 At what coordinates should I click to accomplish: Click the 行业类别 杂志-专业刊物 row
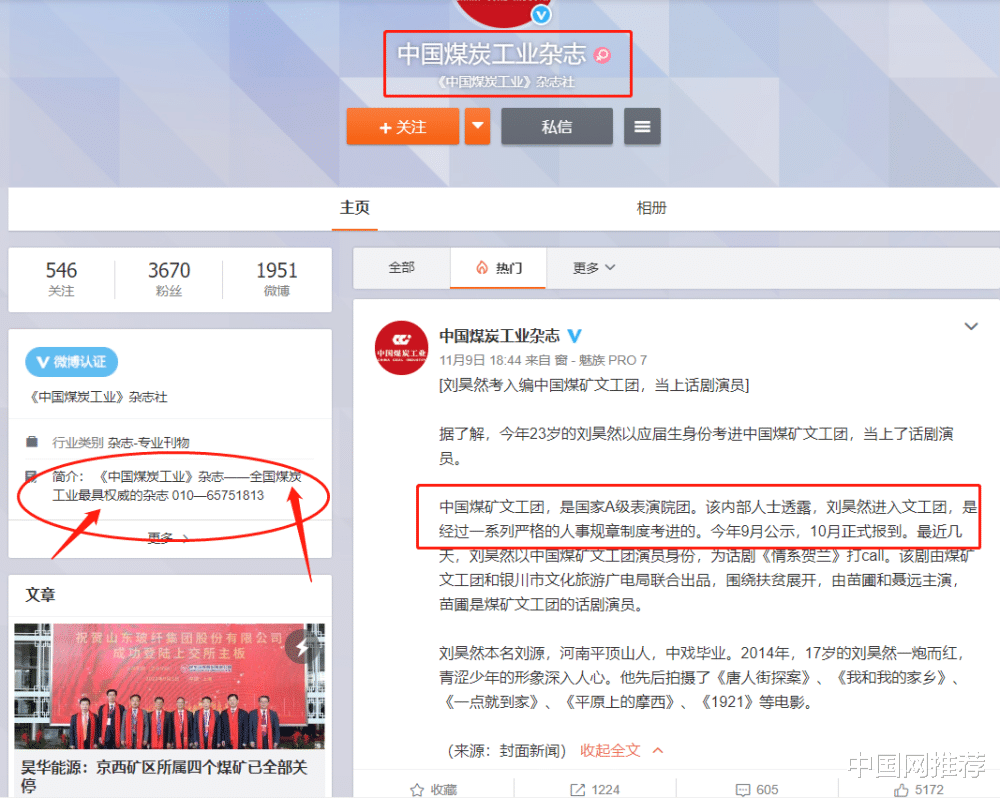(x=121, y=442)
